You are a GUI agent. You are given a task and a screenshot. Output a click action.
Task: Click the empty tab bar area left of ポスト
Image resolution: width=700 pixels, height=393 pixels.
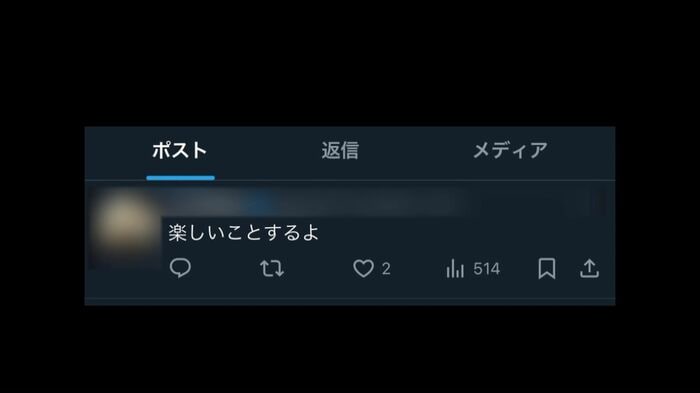click(x=116, y=152)
